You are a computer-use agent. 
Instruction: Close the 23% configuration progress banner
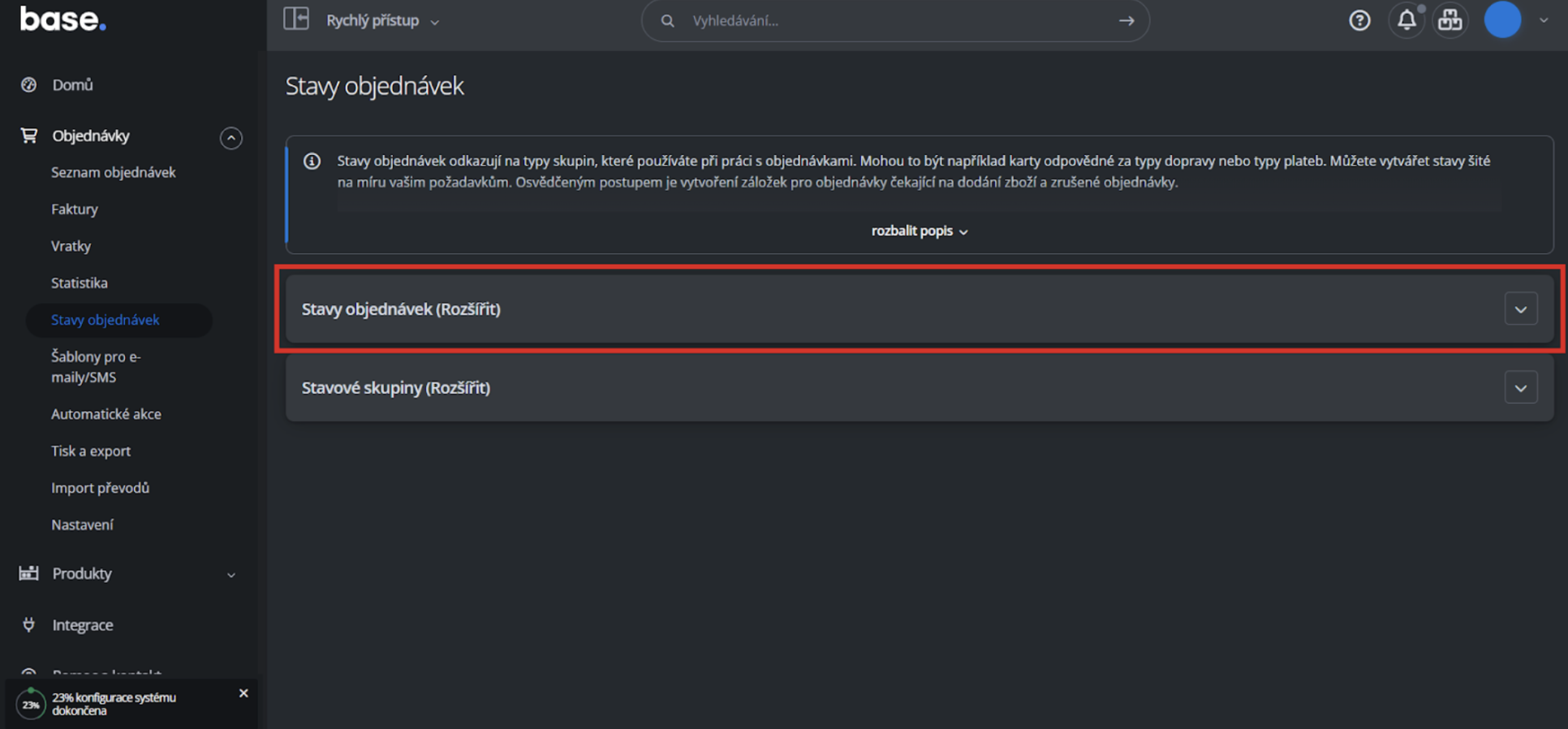point(243,693)
